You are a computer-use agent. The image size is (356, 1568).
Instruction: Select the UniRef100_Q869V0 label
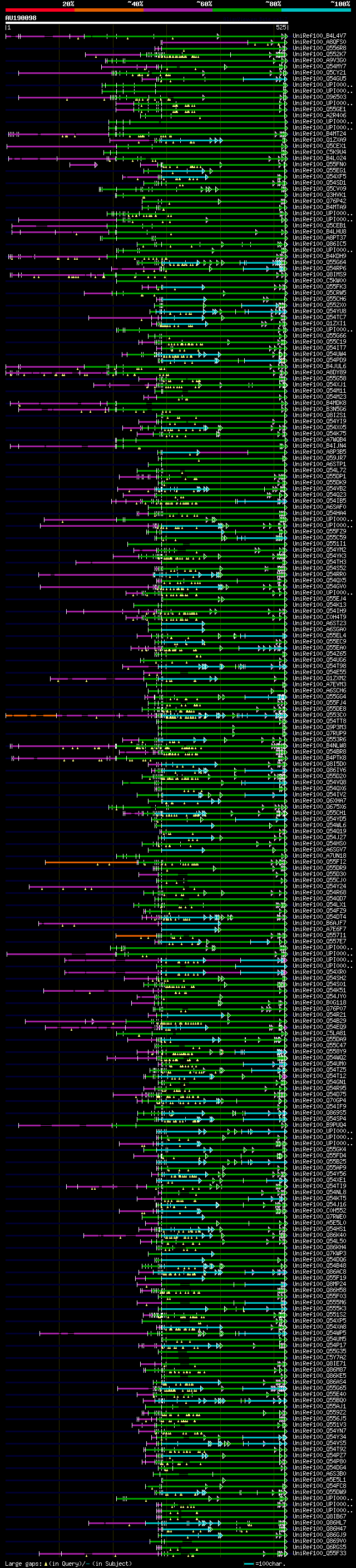(319, 1541)
